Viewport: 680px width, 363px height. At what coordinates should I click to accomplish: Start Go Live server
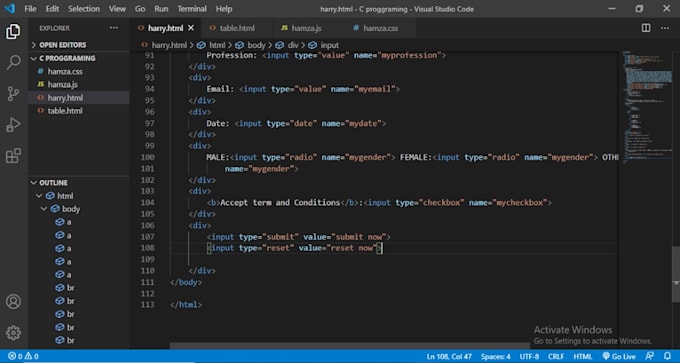[x=619, y=356]
